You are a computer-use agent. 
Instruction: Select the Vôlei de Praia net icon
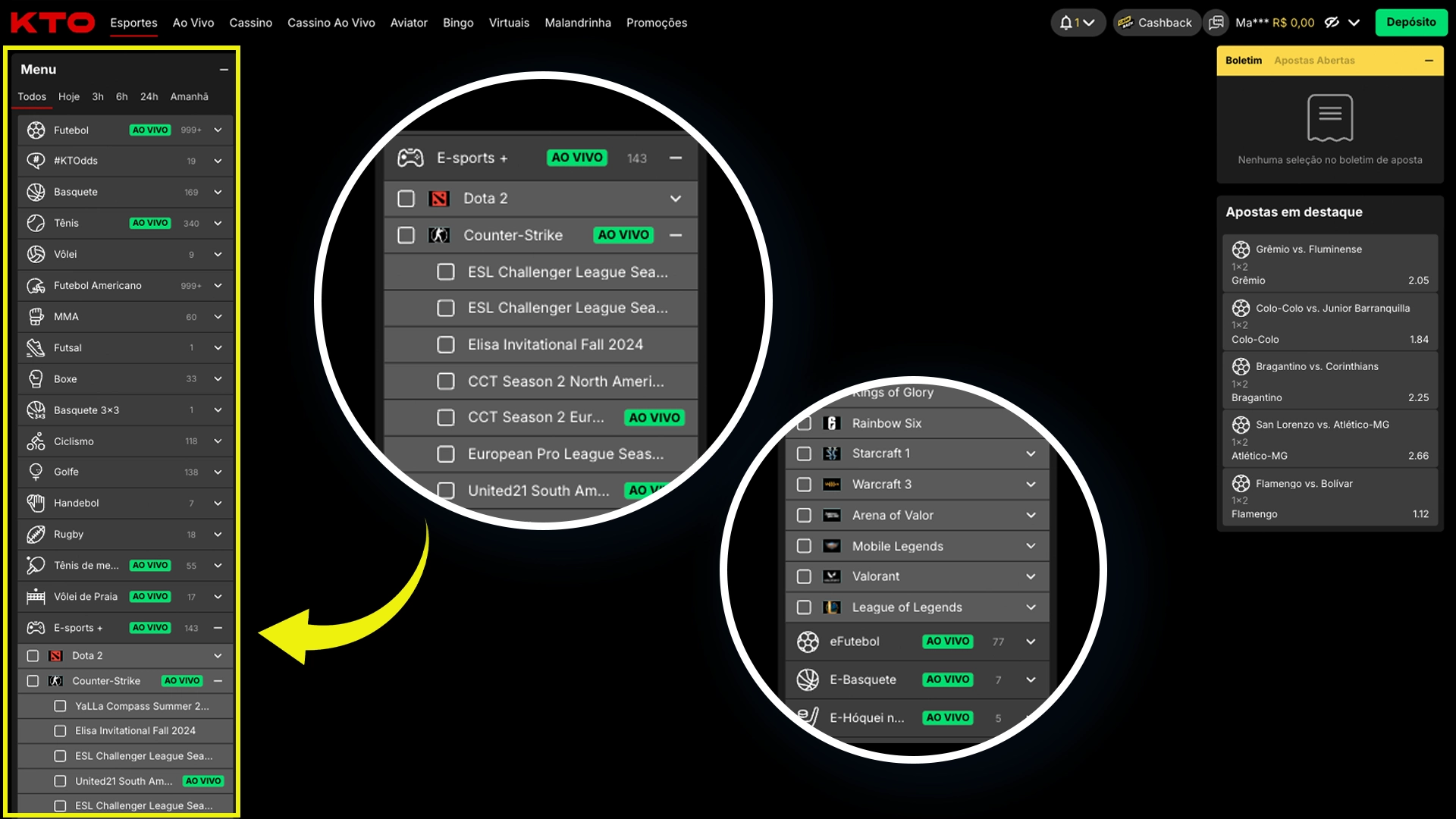click(36, 597)
